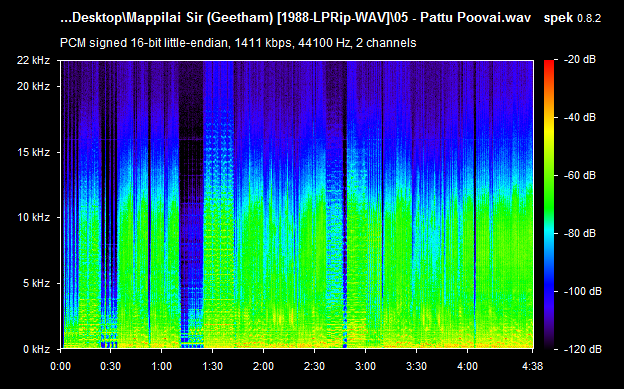Click the 2:30 time marker
This screenshot has width=624, height=389.
pyautogui.click(x=314, y=366)
